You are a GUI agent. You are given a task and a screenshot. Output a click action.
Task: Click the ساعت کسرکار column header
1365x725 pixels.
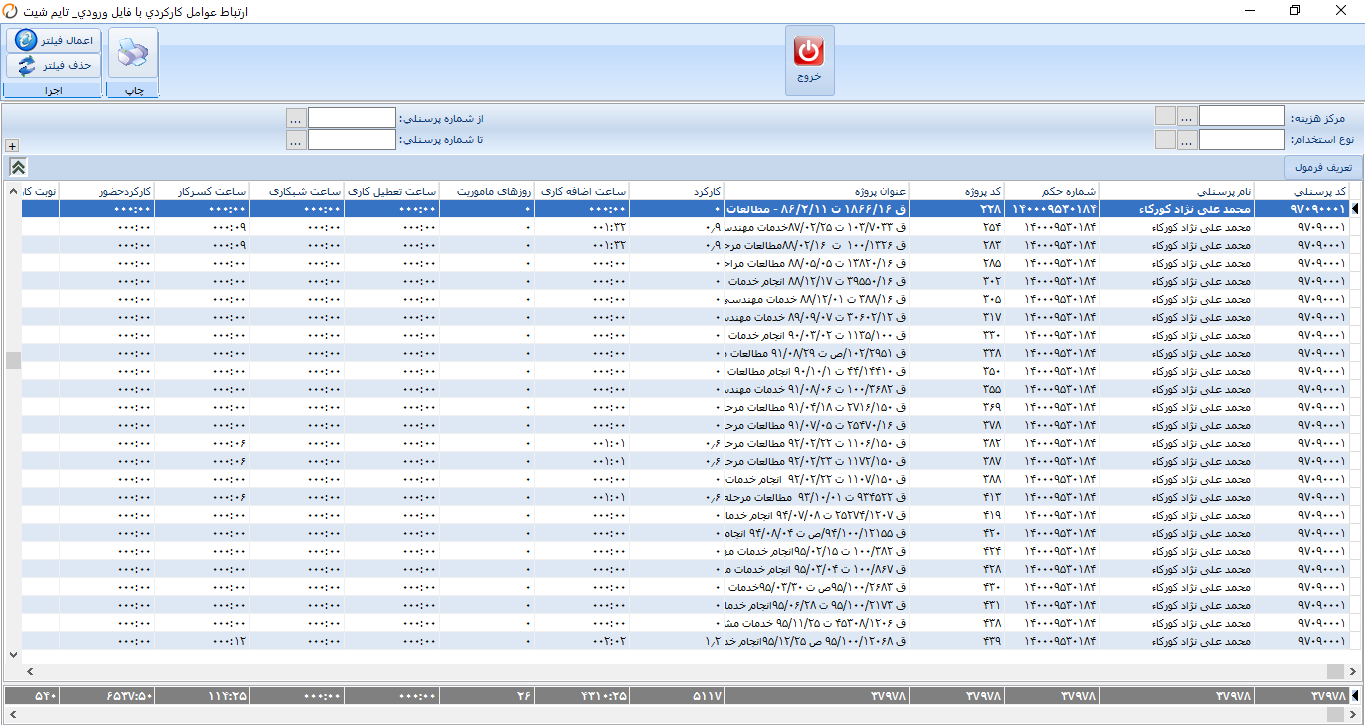(x=202, y=191)
